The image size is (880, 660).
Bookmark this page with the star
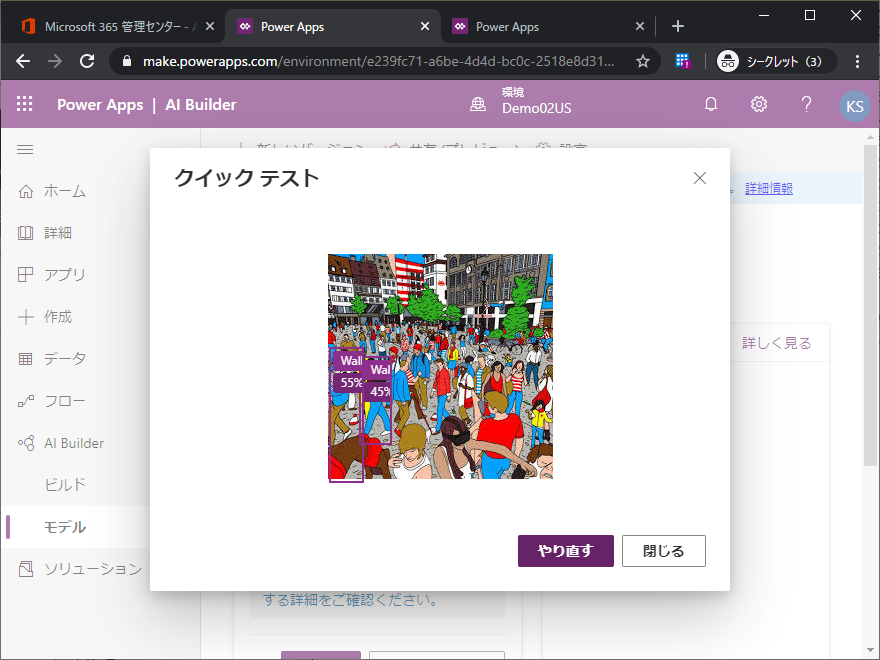[643, 61]
